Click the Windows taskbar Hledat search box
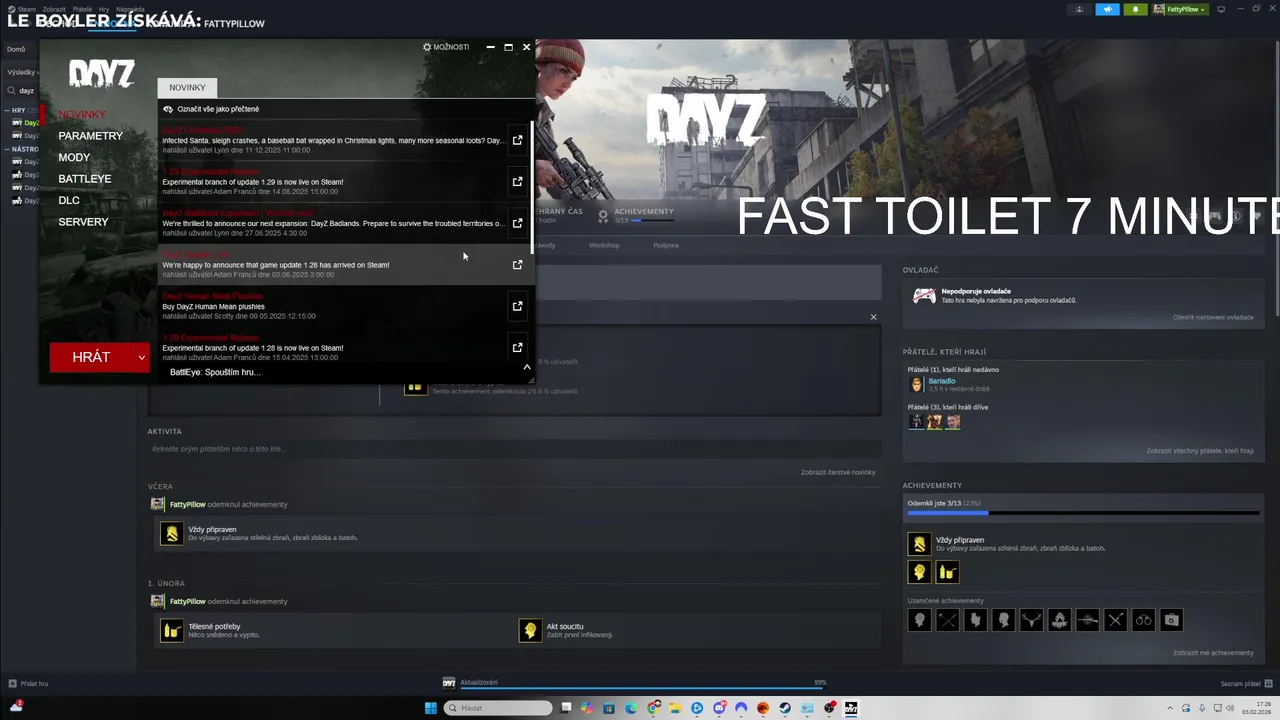 [x=499, y=708]
